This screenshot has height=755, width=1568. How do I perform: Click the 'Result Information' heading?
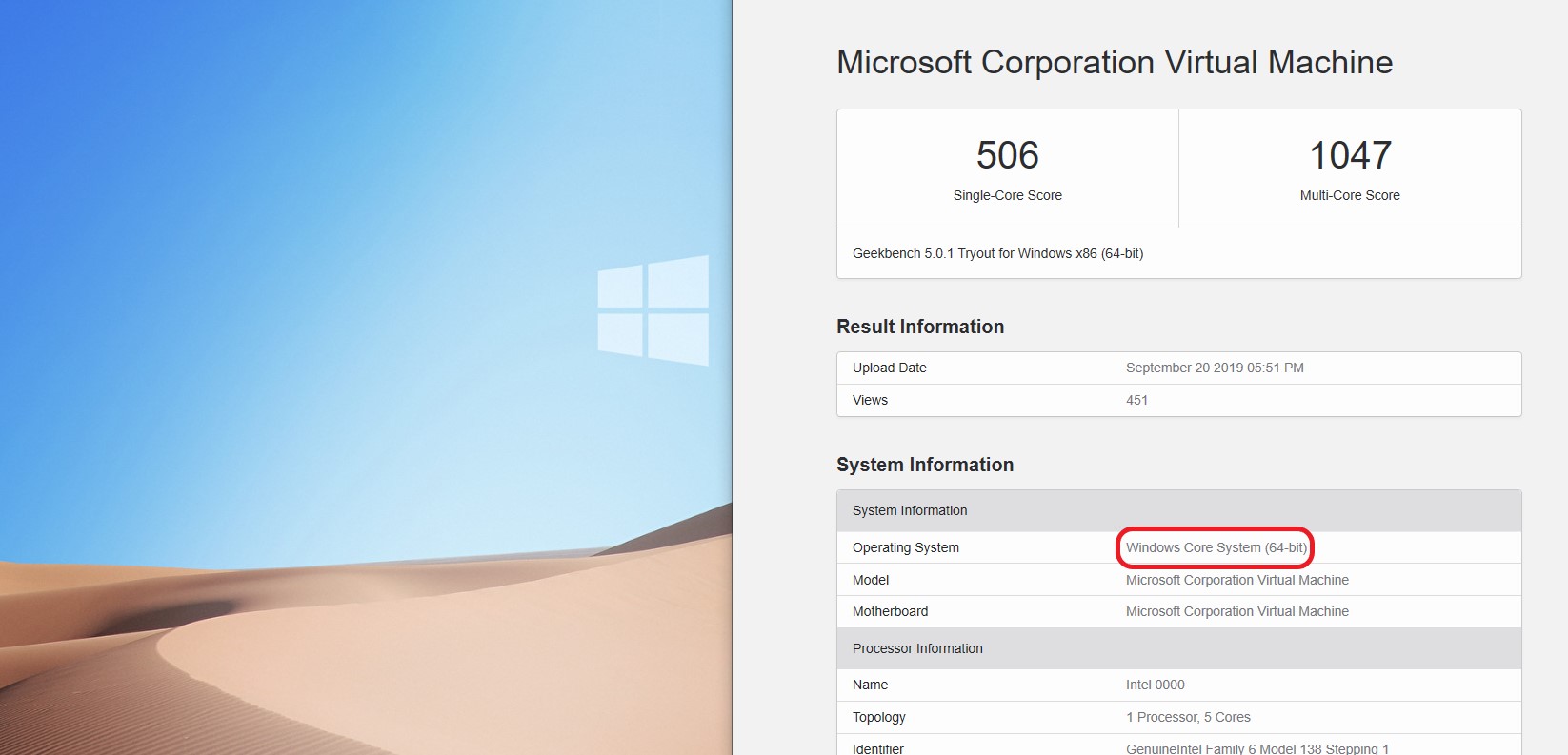click(920, 327)
